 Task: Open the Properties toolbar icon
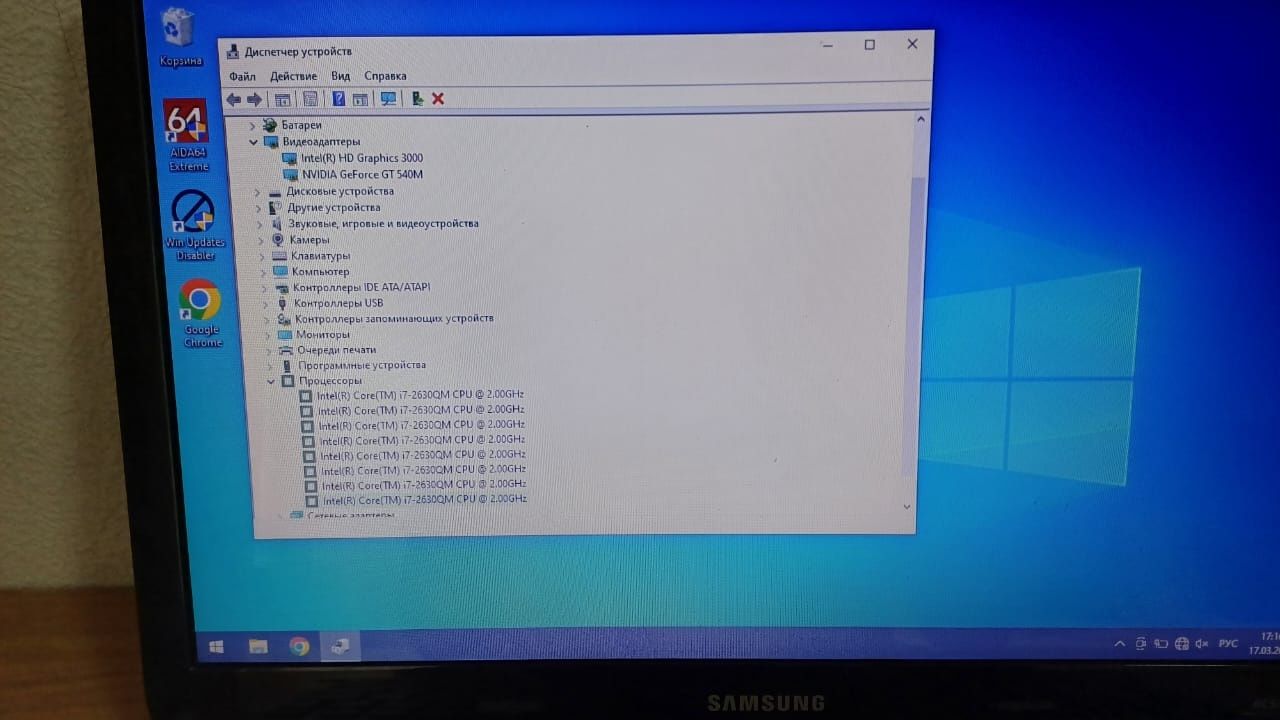310,99
